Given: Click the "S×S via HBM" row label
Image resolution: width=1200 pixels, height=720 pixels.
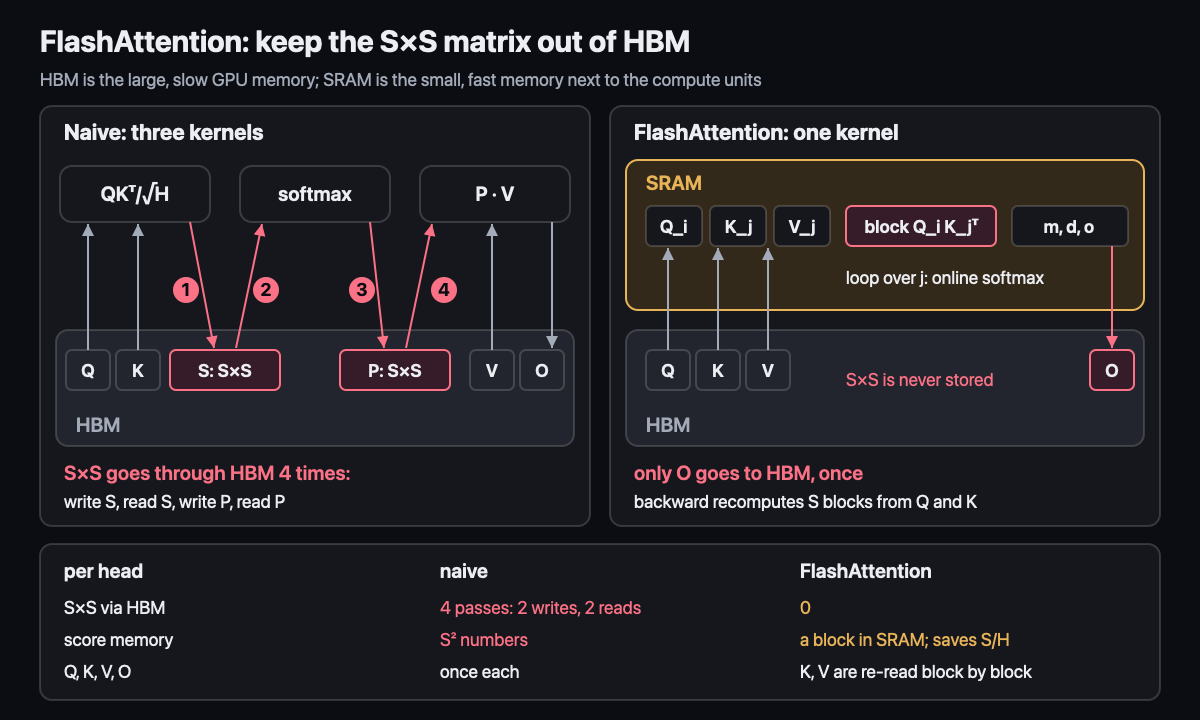Looking at the screenshot, I should click(115, 608).
